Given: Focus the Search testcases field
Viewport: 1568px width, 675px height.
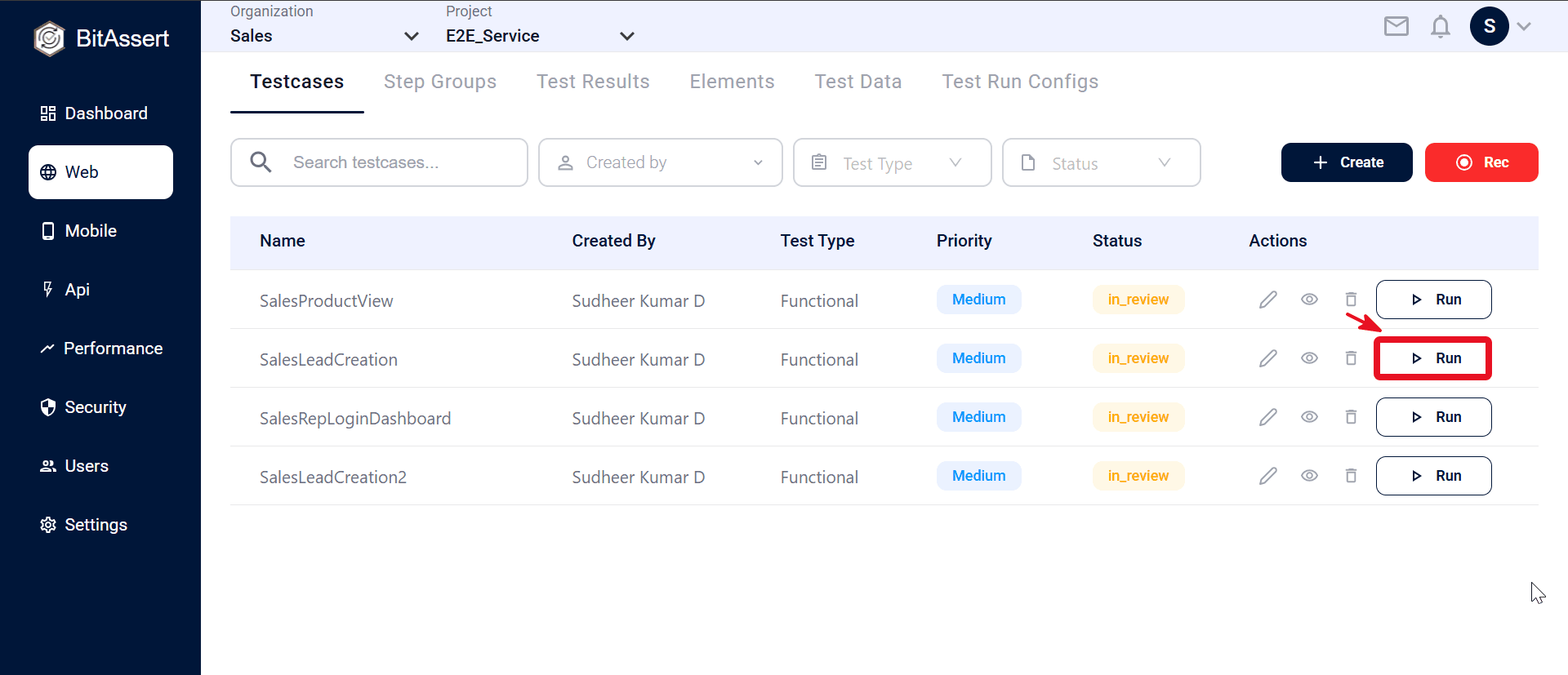Looking at the screenshot, I should 379,162.
